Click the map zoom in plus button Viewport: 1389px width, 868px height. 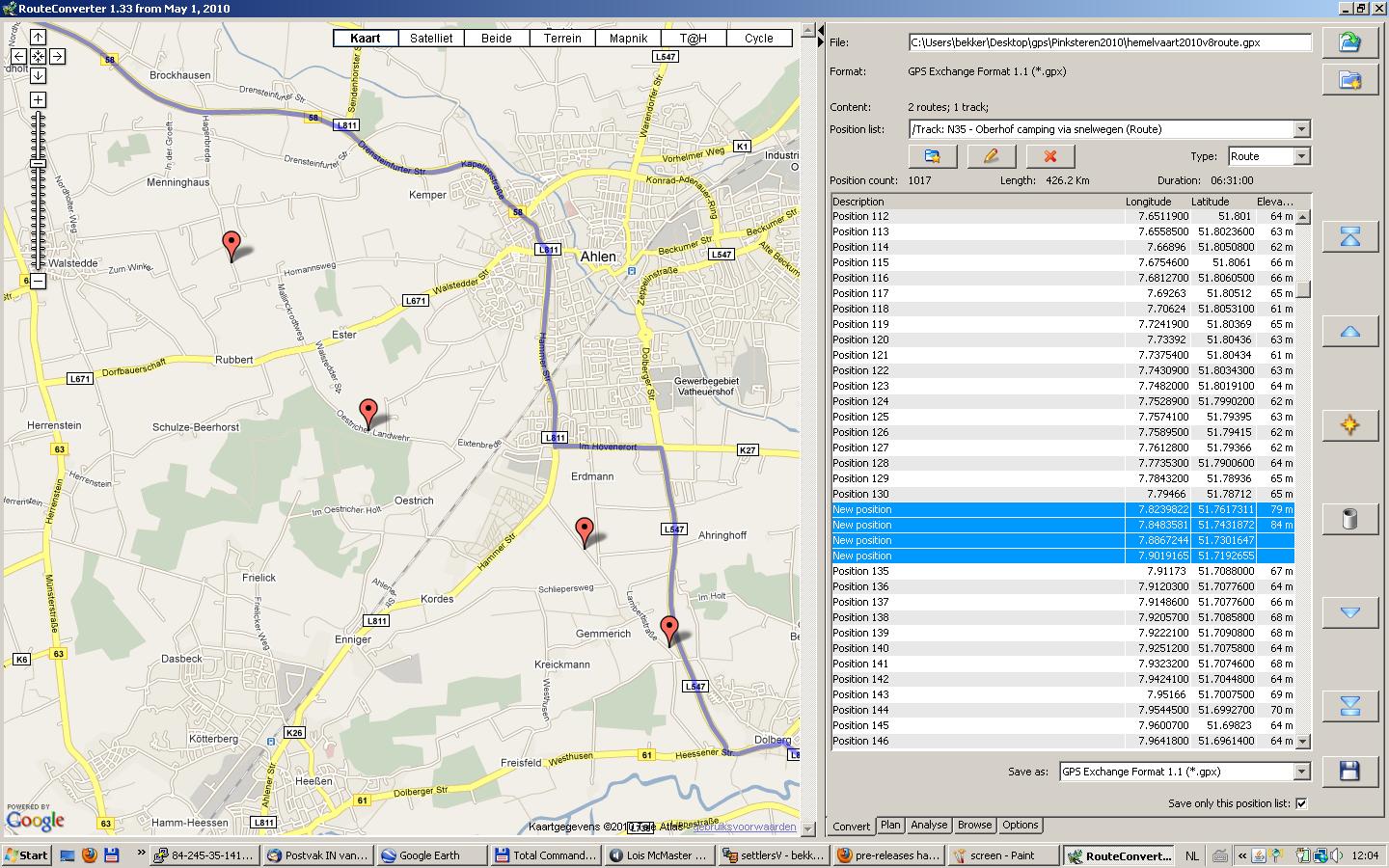(x=38, y=100)
